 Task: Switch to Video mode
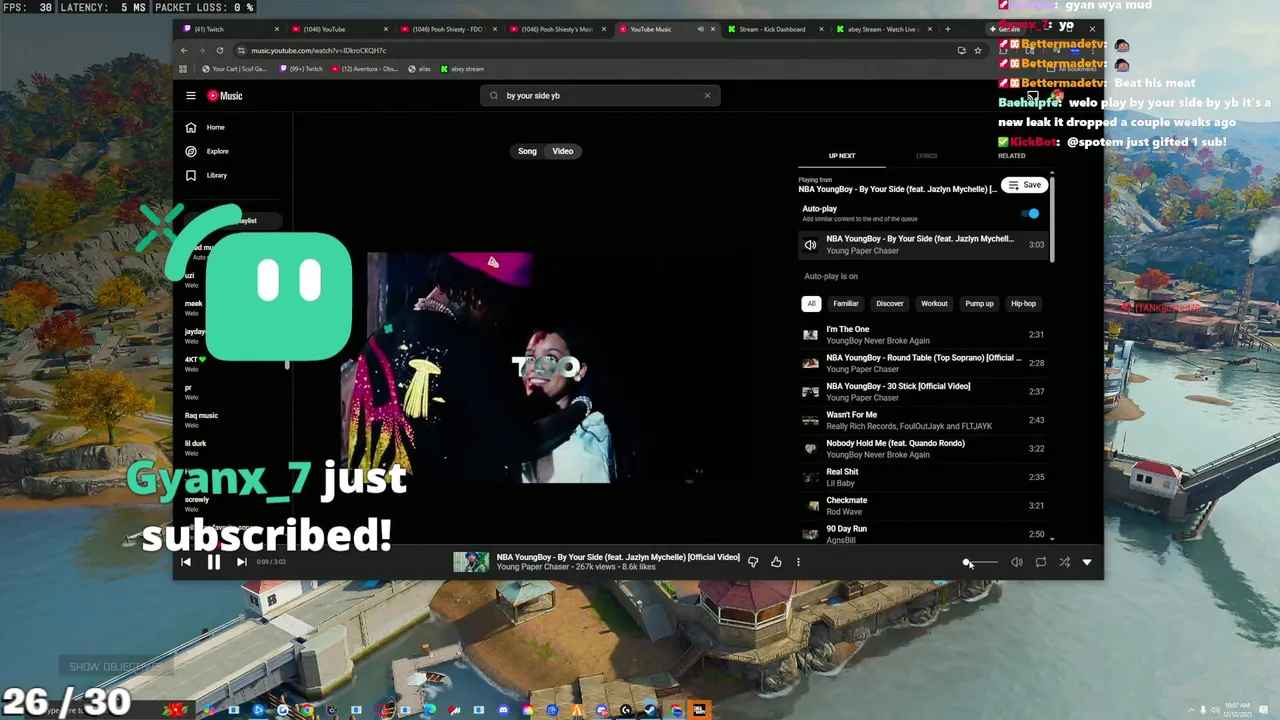pos(563,151)
